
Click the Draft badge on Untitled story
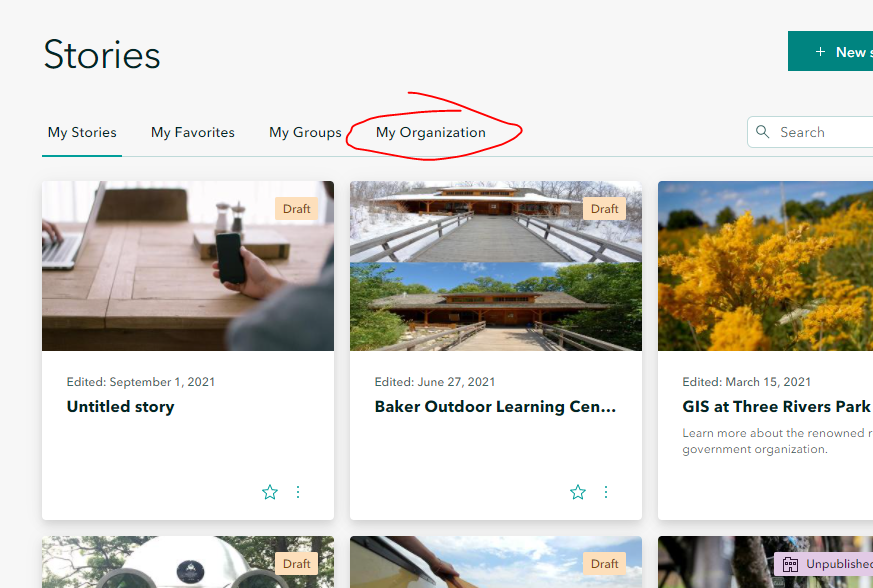point(297,209)
